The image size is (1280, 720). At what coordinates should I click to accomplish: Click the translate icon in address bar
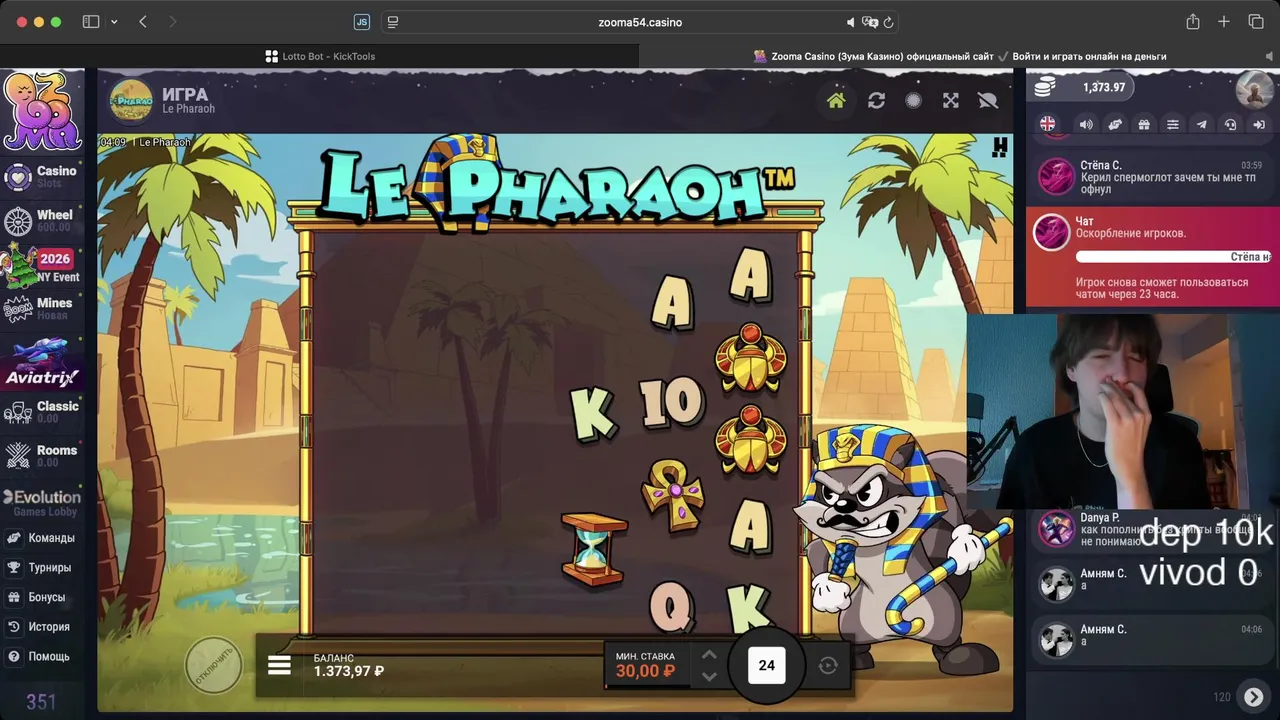(870, 22)
